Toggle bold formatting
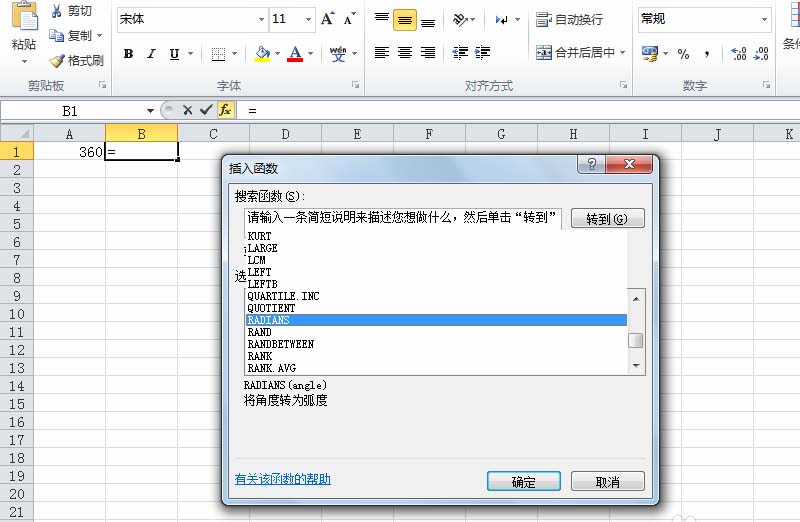 point(129,54)
